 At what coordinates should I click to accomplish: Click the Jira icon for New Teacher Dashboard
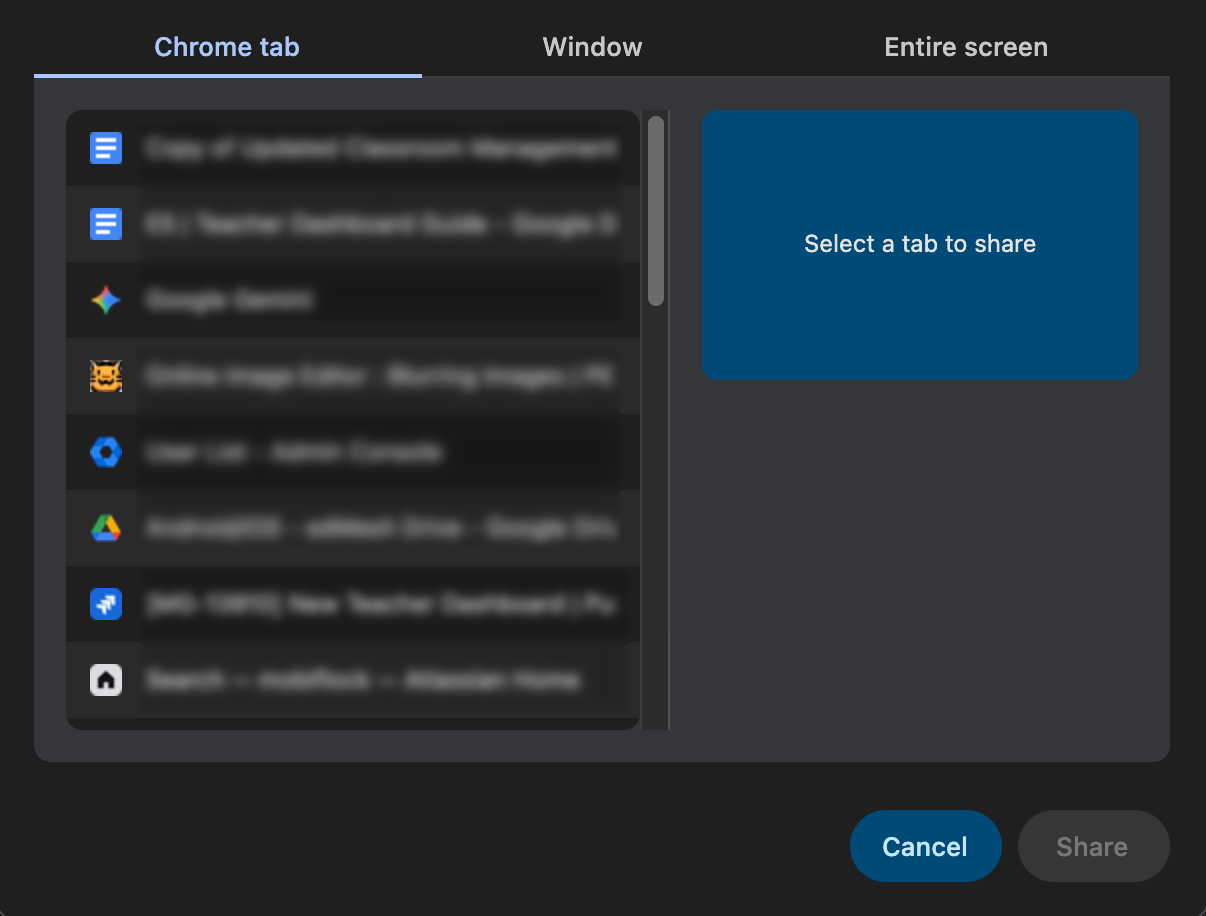point(106,604)
